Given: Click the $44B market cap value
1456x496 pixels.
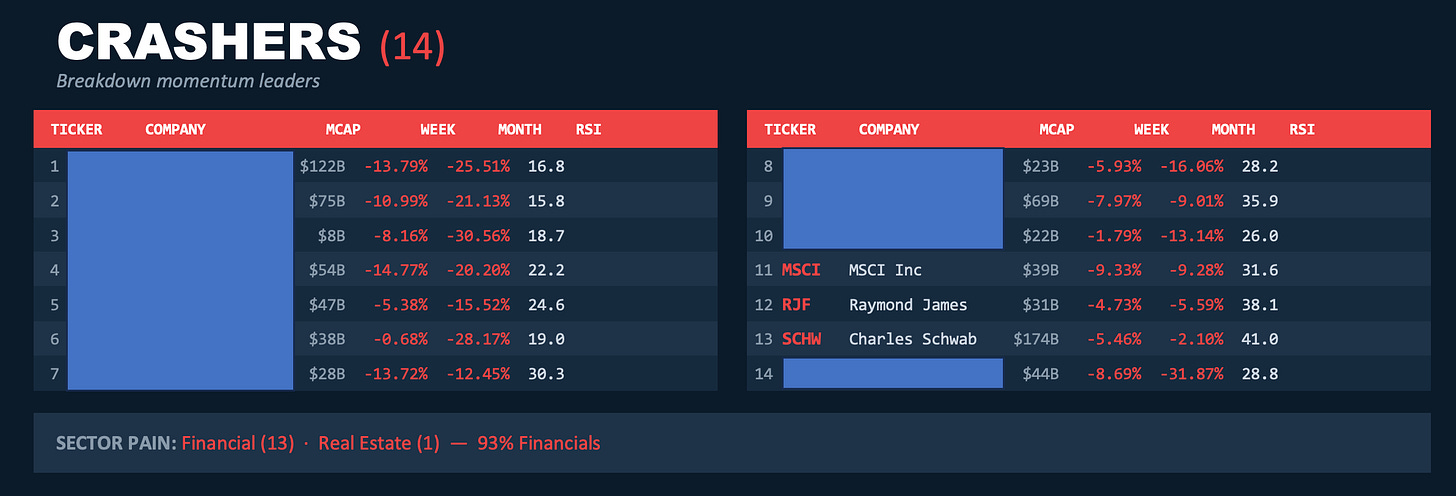Looking at the screenshot, I should 1040,373.
